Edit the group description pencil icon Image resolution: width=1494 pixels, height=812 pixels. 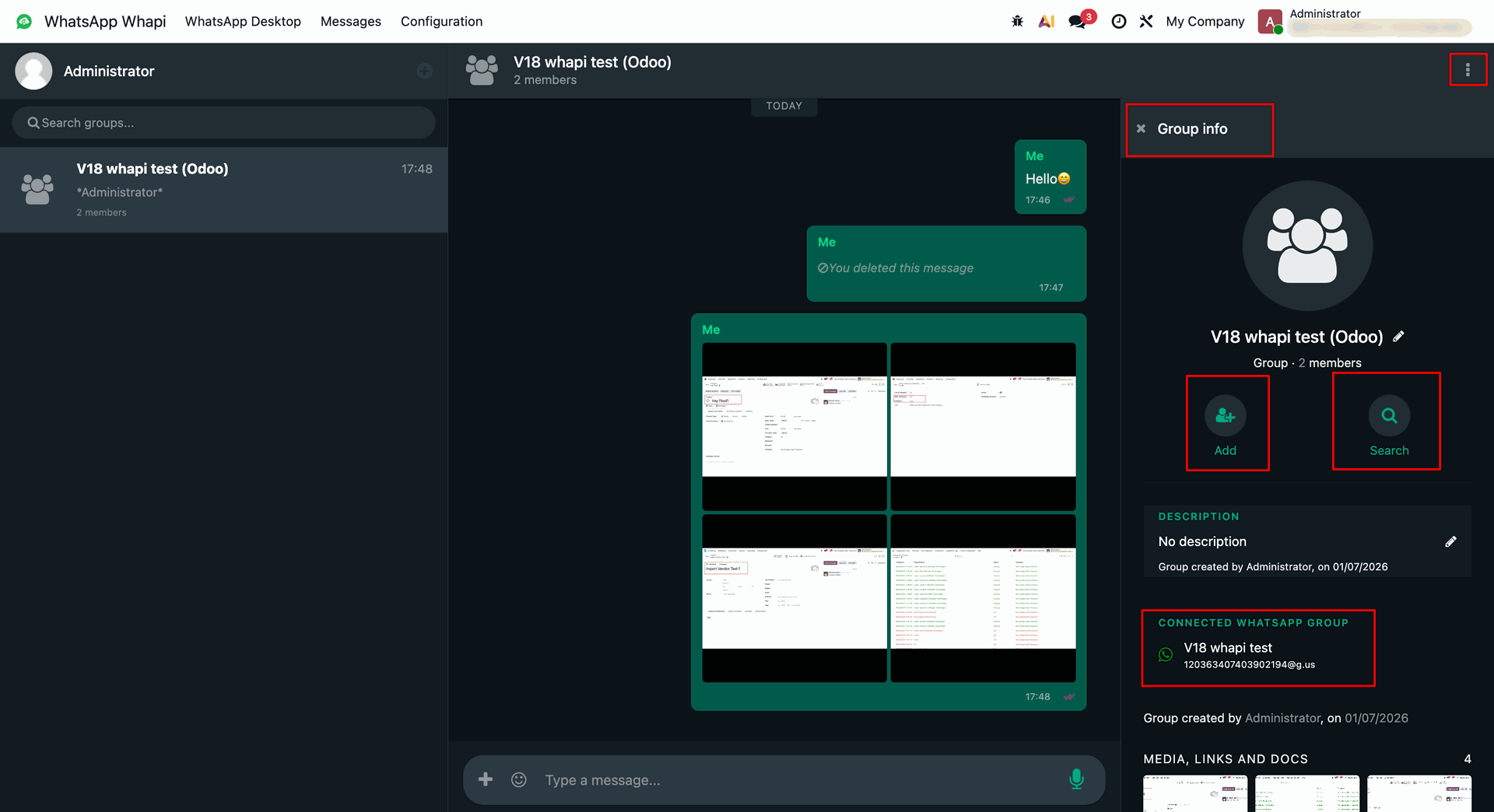(1450, 541)
